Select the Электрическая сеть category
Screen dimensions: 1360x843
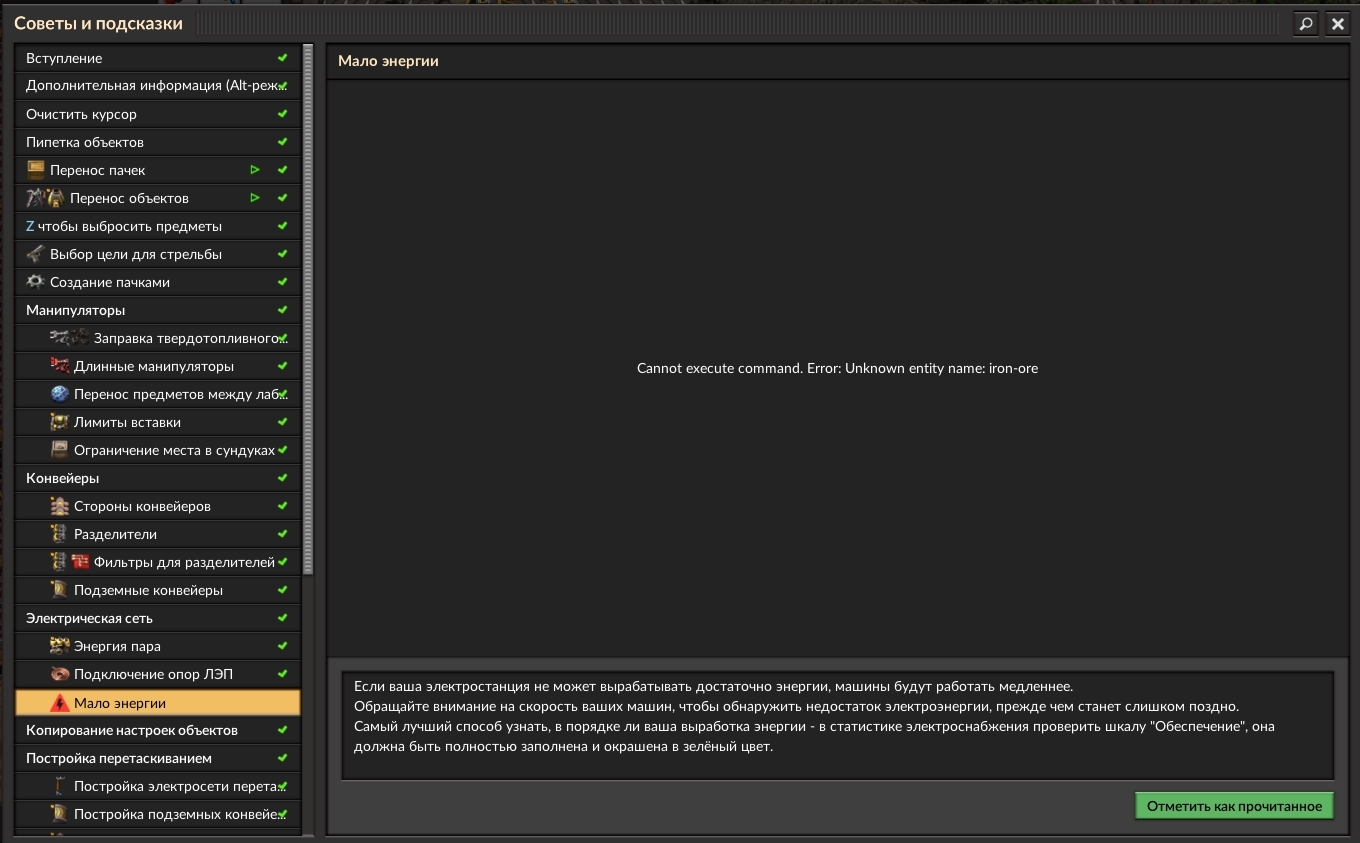click(x=158, y=618)
